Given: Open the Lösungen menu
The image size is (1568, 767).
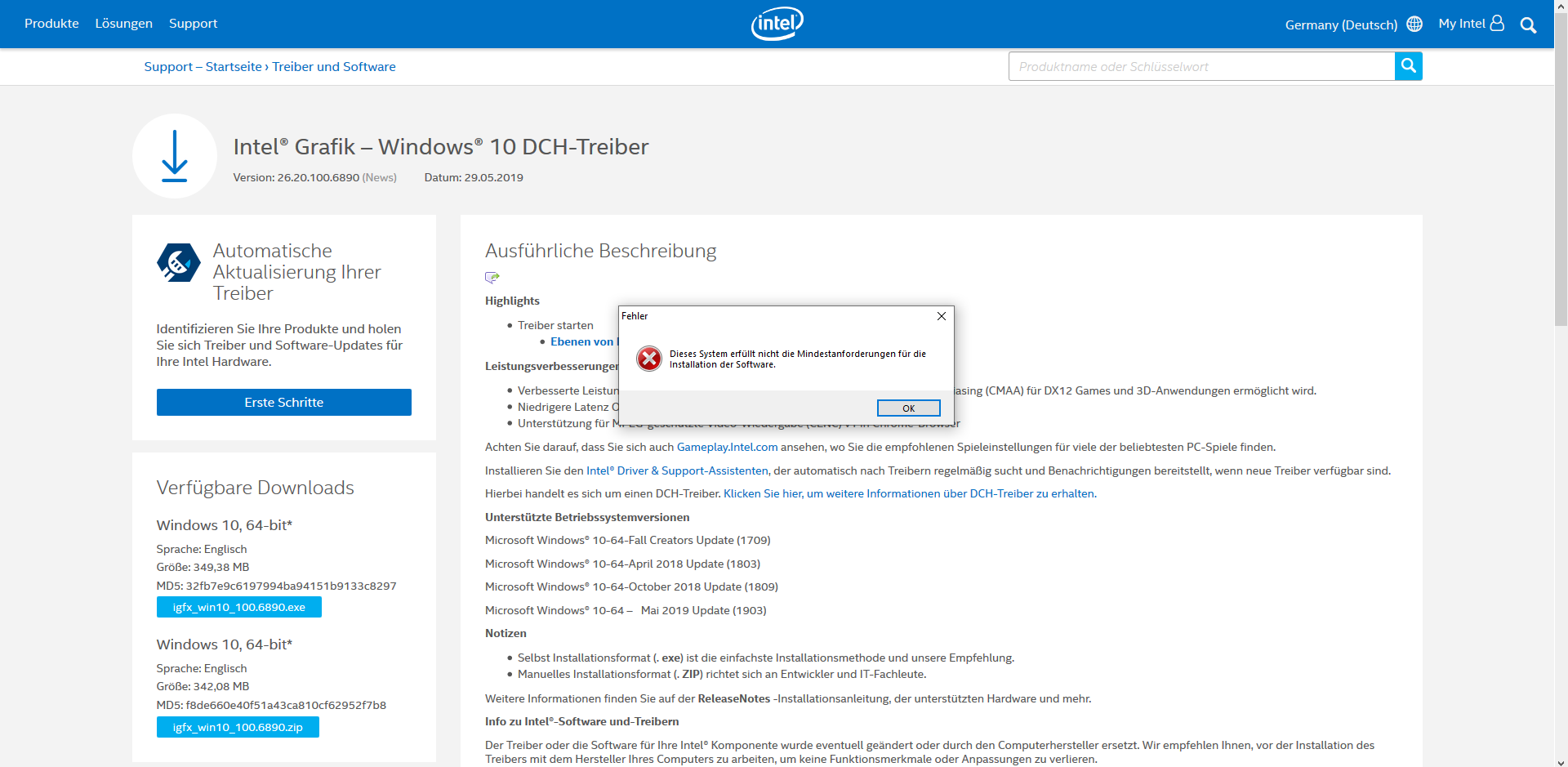Looking at the screenshot, I should [123, 24].
